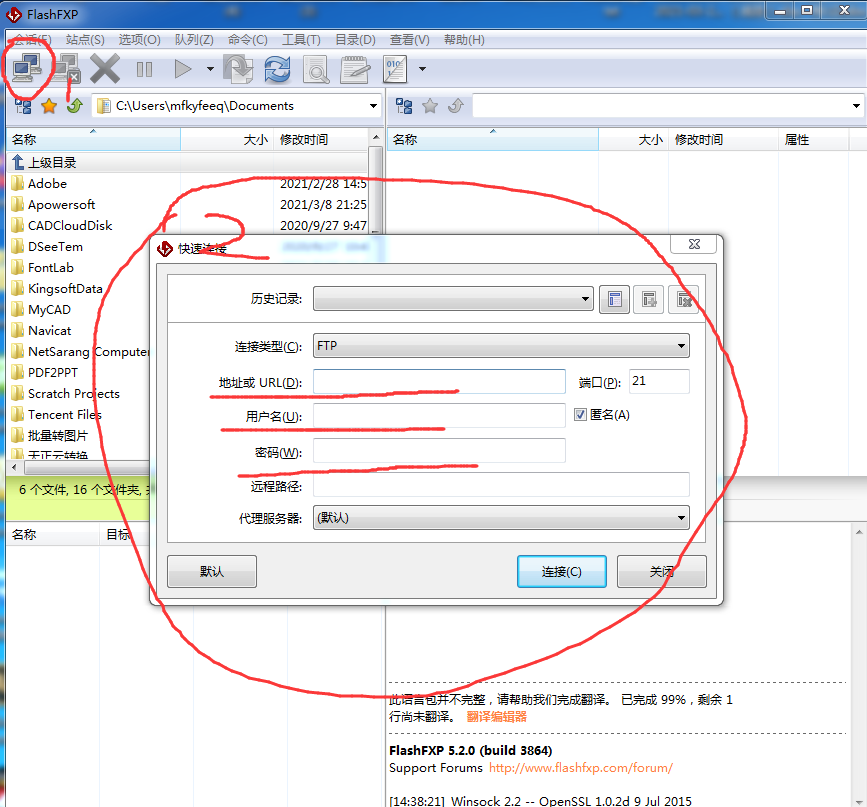Open the transfer mode dropdown arrow
This screenshot has width=867, height=807.
pyautogui.click(x=422, y=69)
